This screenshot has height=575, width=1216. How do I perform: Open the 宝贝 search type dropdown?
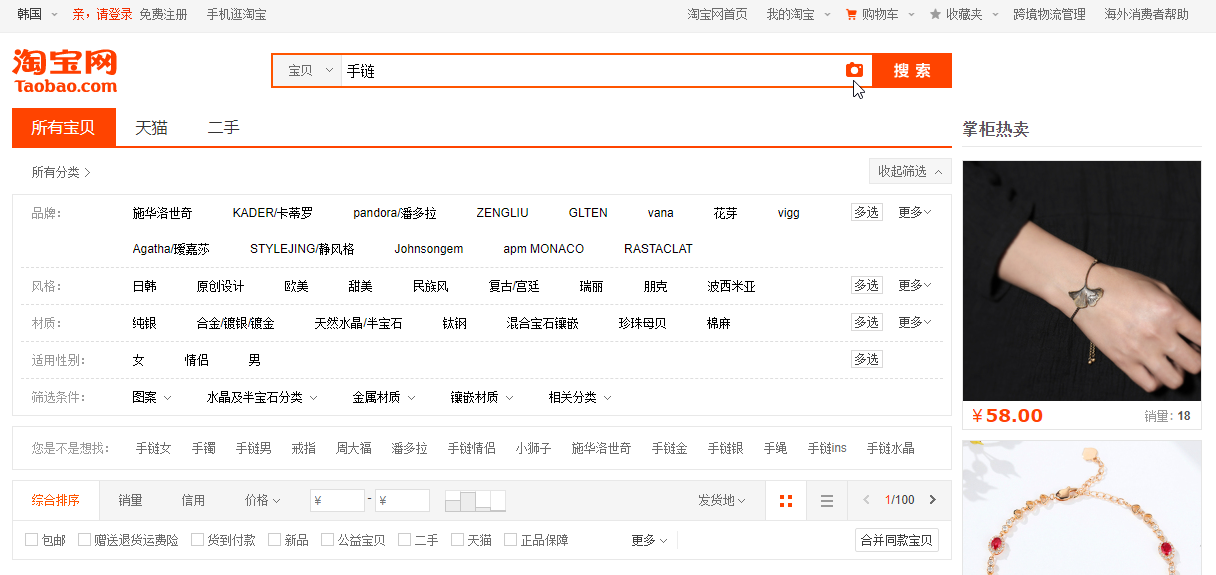click(307, 71)
